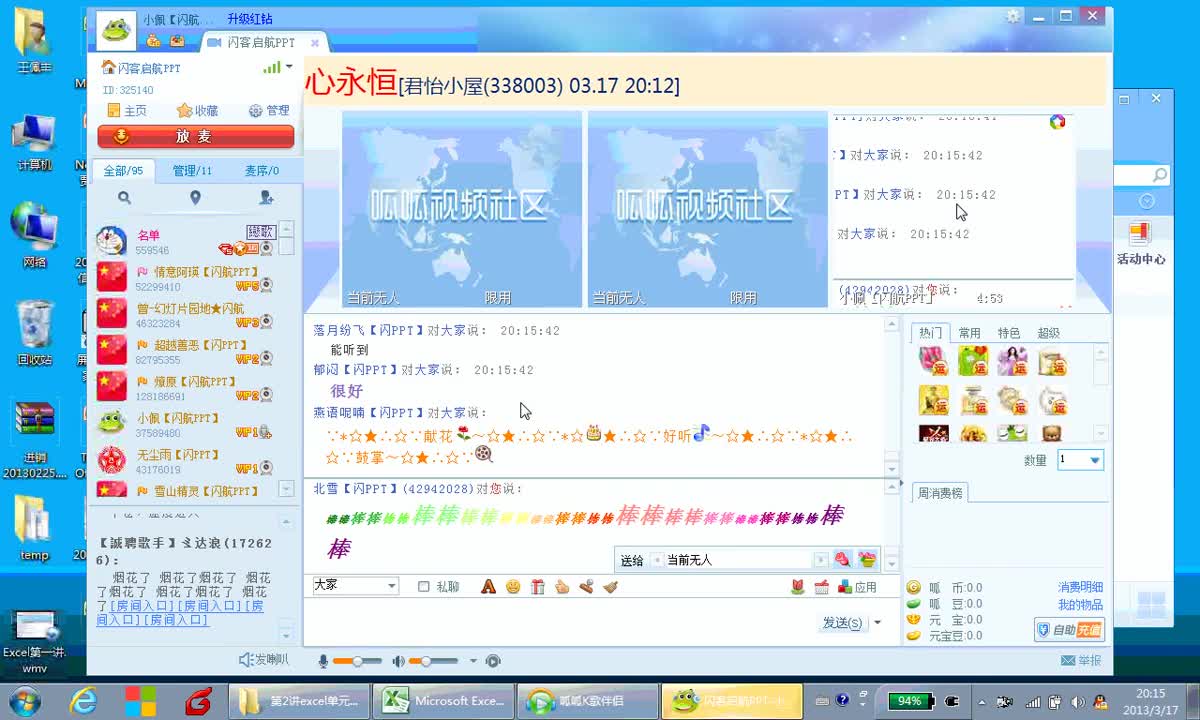Mute the speaker icon in bottom bar
1200x720 pixels.
[398, 661]
